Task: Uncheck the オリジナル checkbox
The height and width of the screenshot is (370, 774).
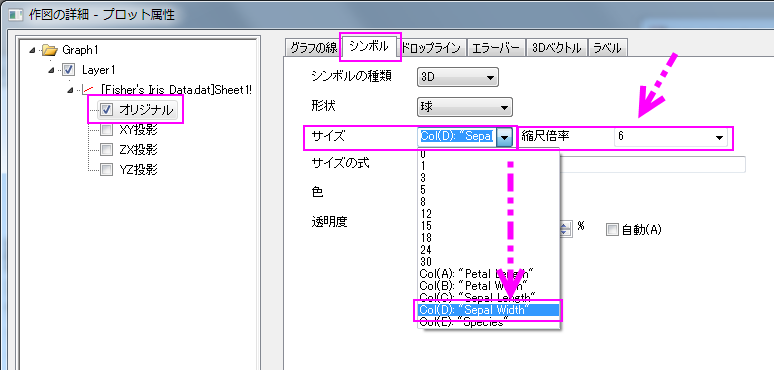Action: click(x=106, y=110)
